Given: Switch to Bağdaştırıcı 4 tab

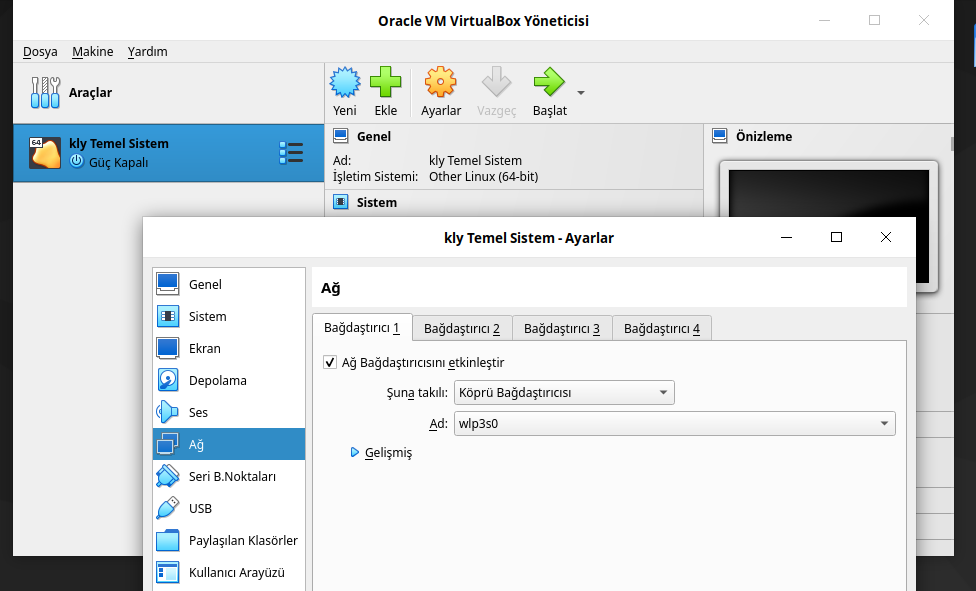Looking at the screenshot, I should coord(661,328).
